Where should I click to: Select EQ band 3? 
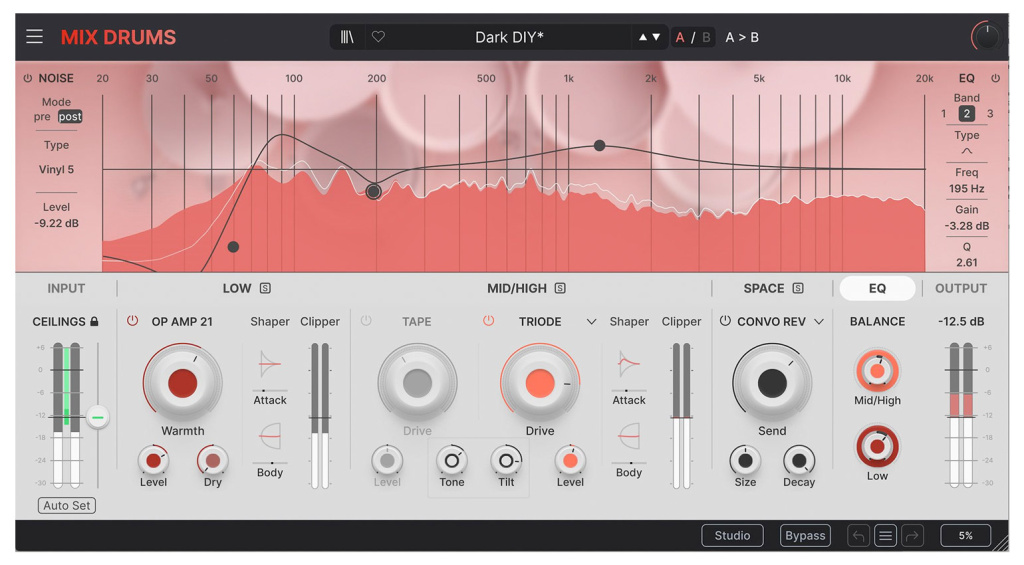[990, 114]
